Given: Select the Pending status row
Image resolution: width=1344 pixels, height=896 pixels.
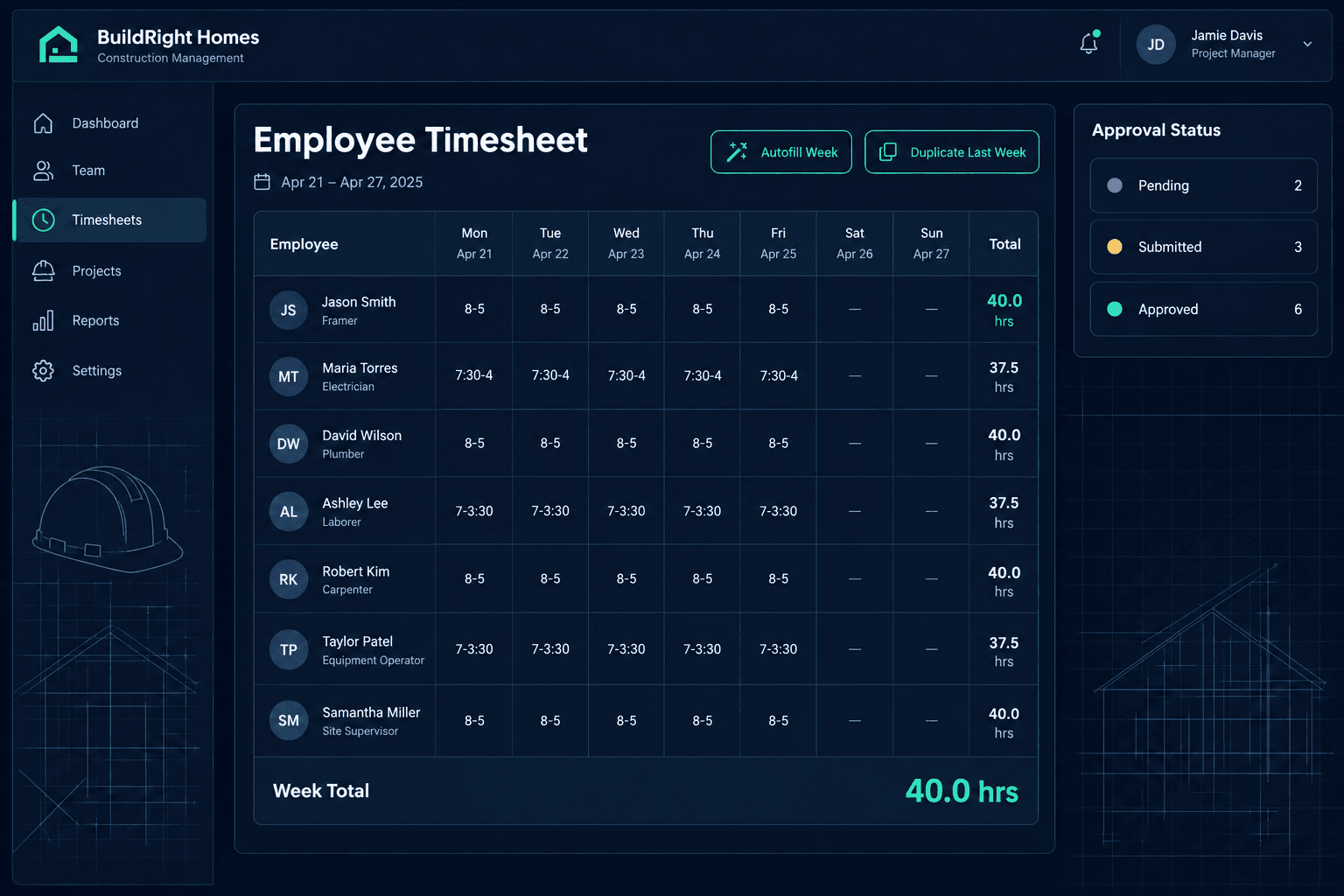Looking at the screenshot, I should click(x=1203, y=185).
